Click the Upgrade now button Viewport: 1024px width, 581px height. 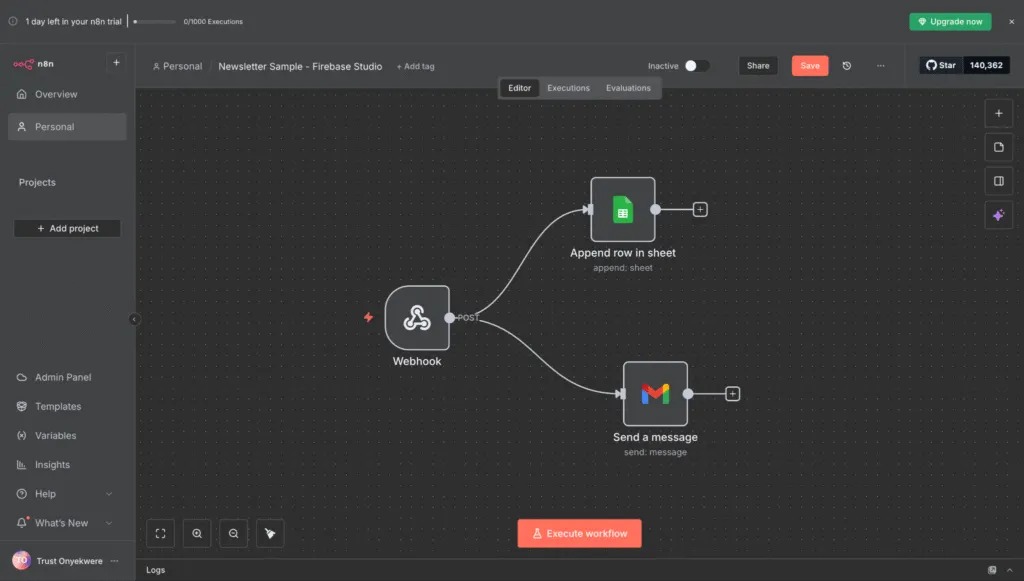(x=950, y=21)
